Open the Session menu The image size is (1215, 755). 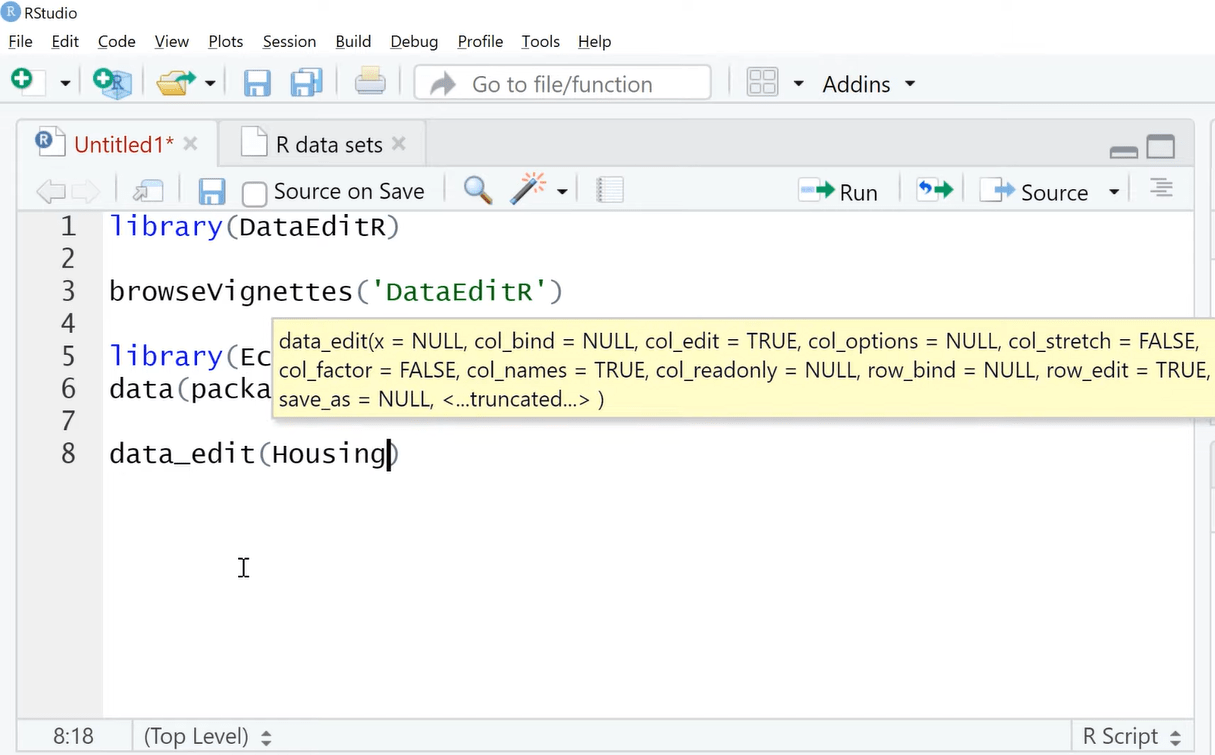289,41
